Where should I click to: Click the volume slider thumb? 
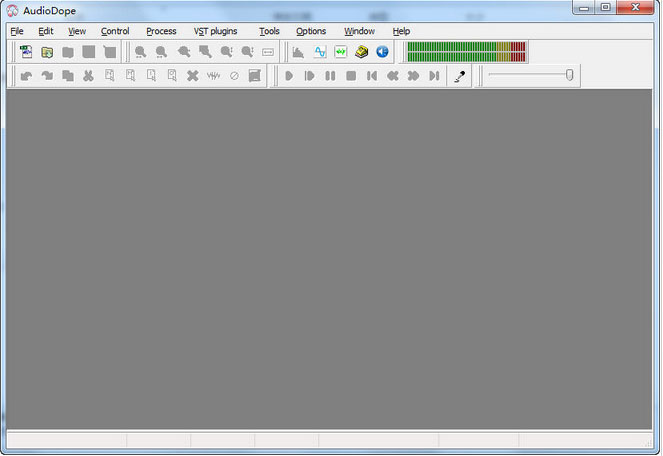569,75
